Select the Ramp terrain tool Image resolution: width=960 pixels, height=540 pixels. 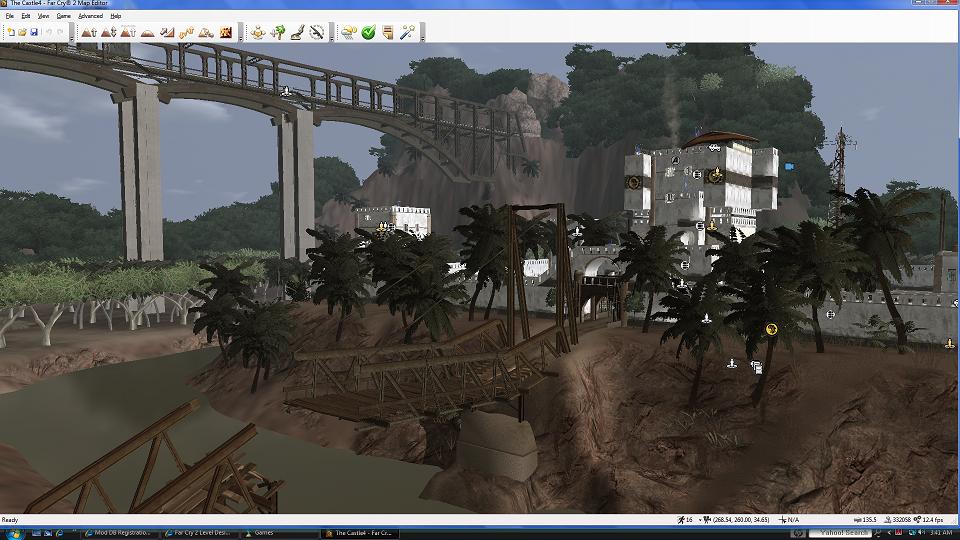click(x=167, y=32)
